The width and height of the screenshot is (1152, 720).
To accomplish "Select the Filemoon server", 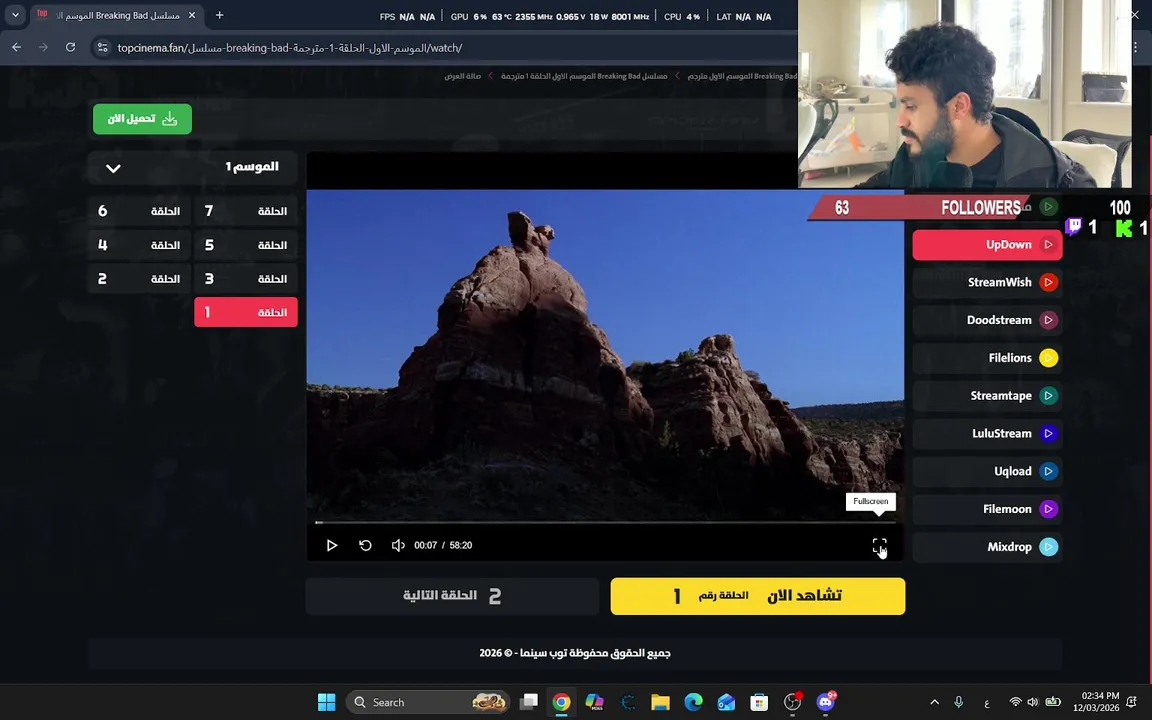I will (x=987, y=509).
